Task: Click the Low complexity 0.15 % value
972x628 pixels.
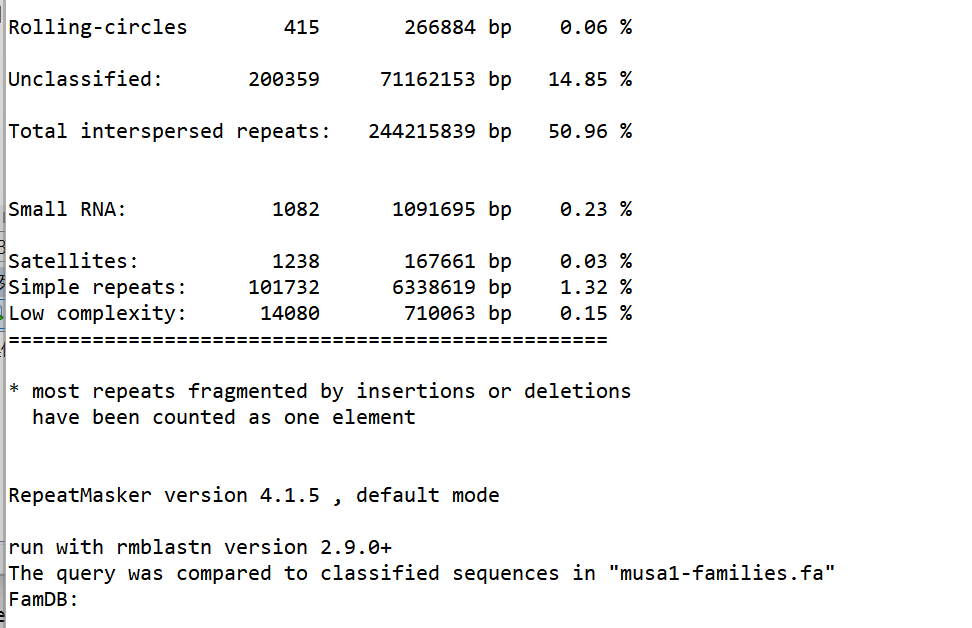Action: click(x=596, y=314)
